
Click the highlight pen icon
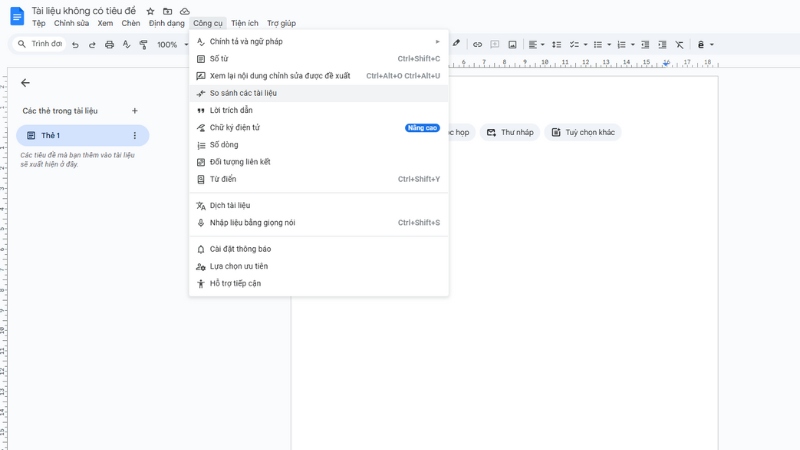456,44
